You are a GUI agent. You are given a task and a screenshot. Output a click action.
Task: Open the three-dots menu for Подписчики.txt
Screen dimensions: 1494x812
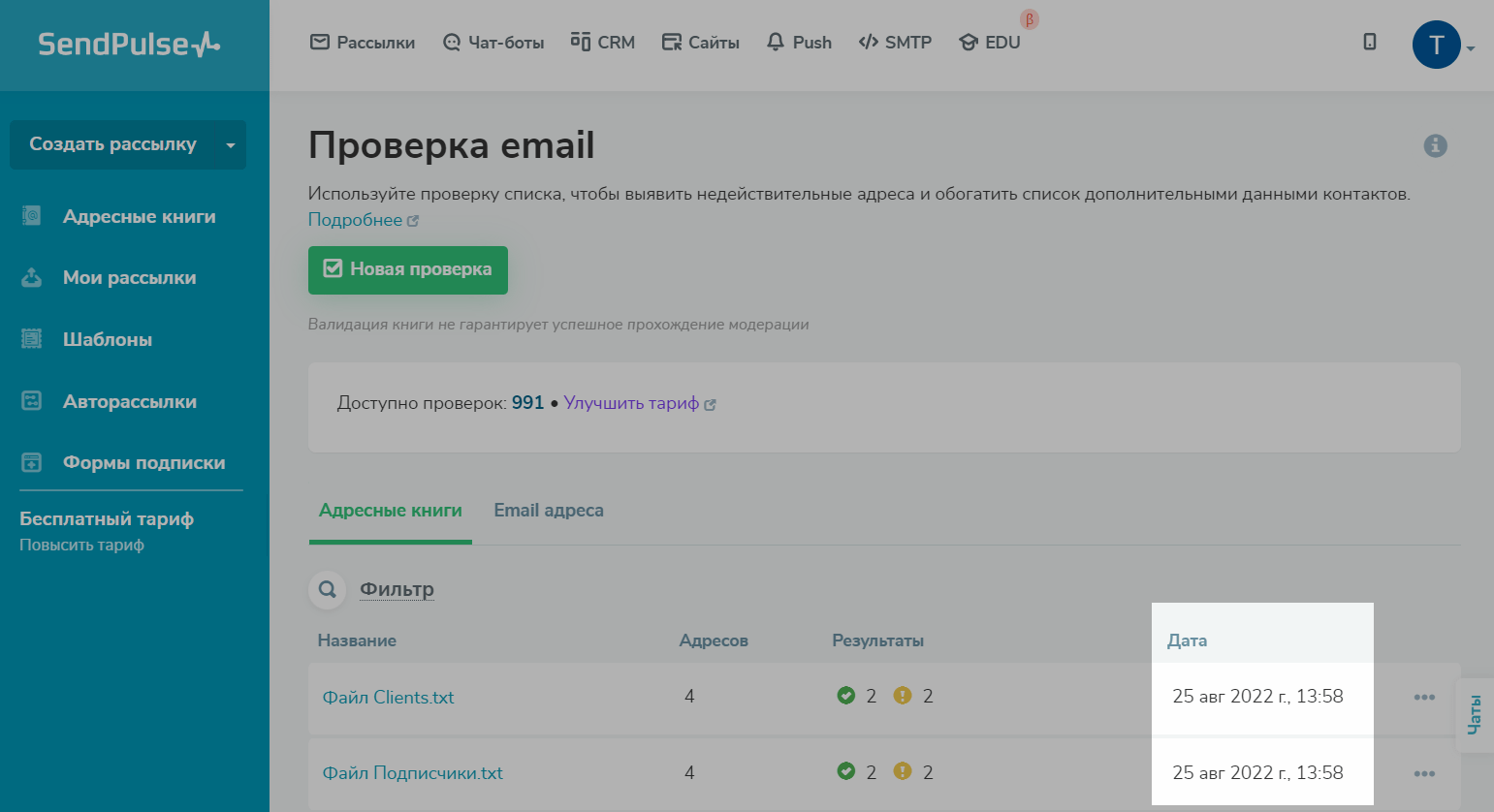click(1424, 773)
